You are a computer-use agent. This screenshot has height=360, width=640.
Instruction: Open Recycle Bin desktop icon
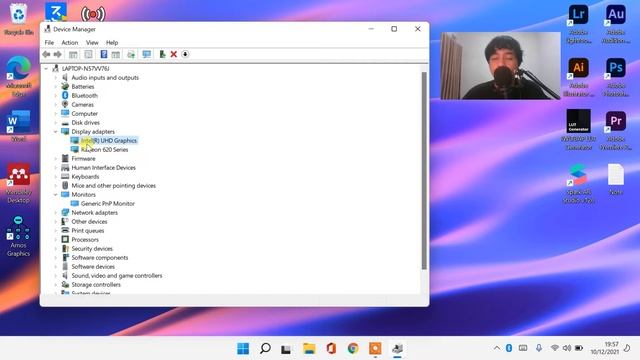(18, 19)
